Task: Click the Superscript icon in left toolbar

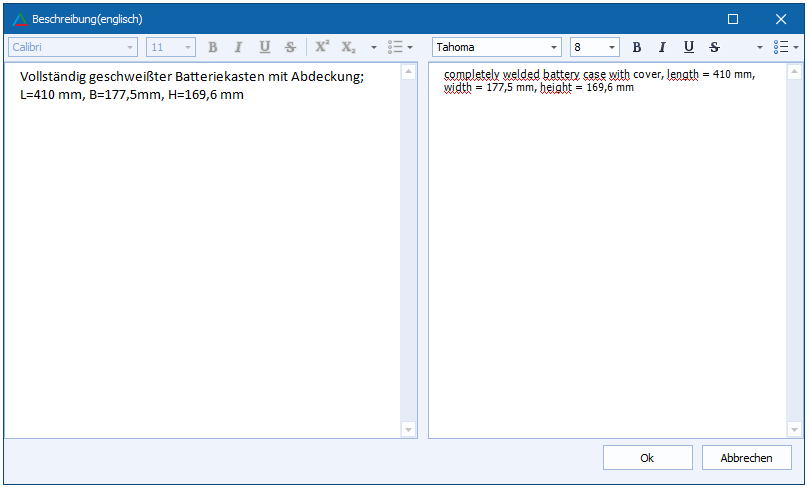Action: coord(322,47)
